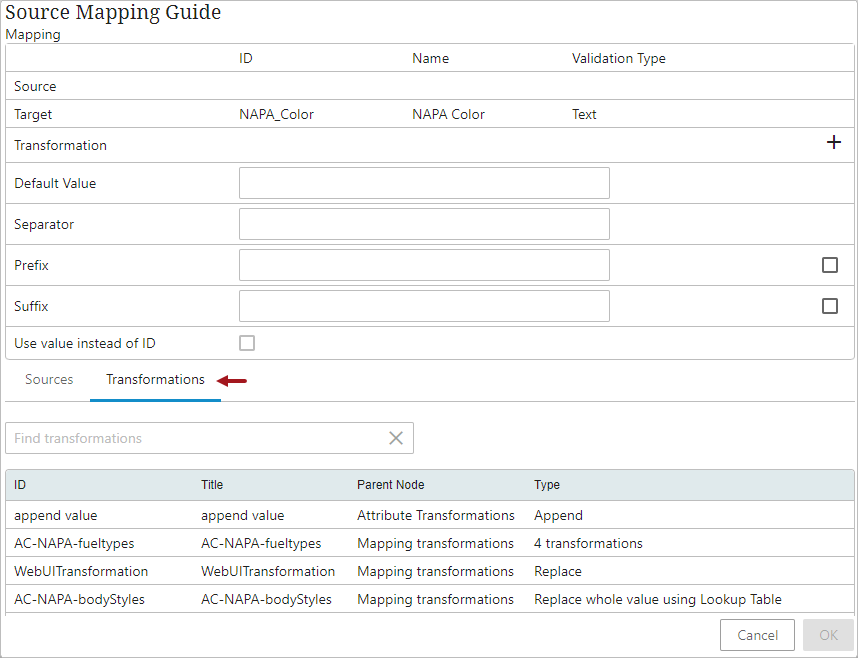This screenshot has height=658, width=858.
Task: Sort by the Parent Node column header
Action: pyautogui.click(x=390, y=485)
